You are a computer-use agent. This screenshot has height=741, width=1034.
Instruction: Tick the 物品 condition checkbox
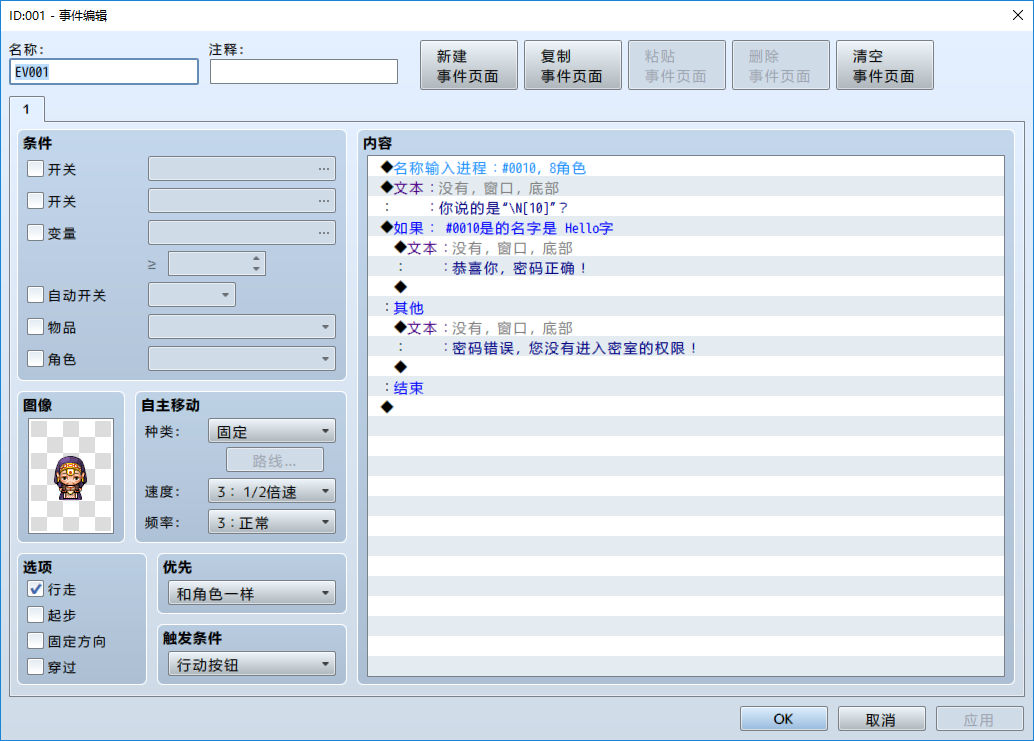(x=36, y=327)
